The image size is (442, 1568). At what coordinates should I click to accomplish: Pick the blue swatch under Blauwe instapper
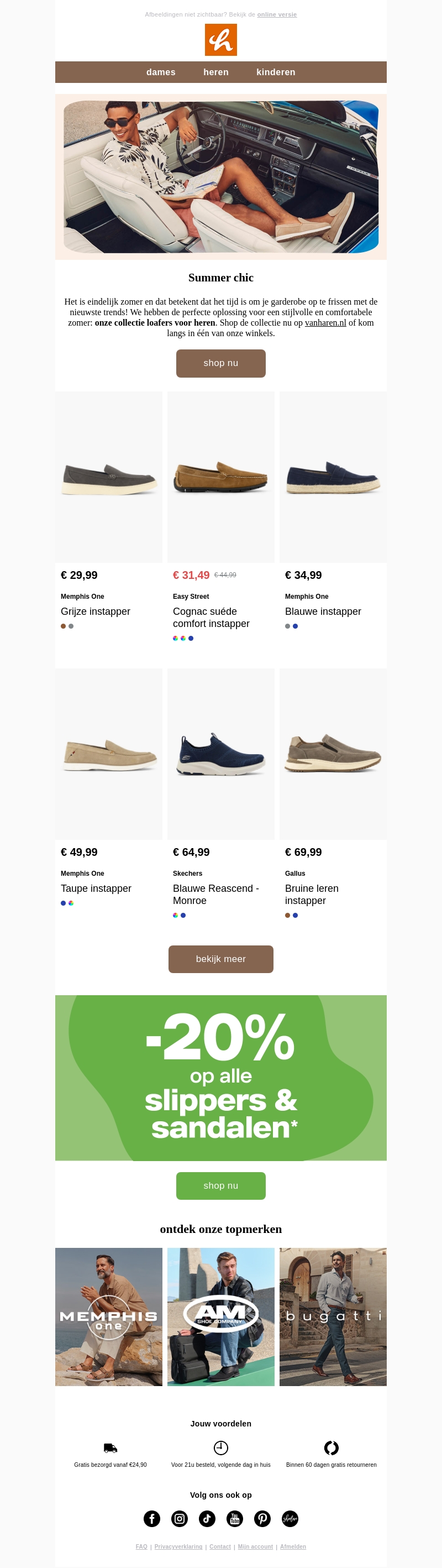tap(296, 626)
